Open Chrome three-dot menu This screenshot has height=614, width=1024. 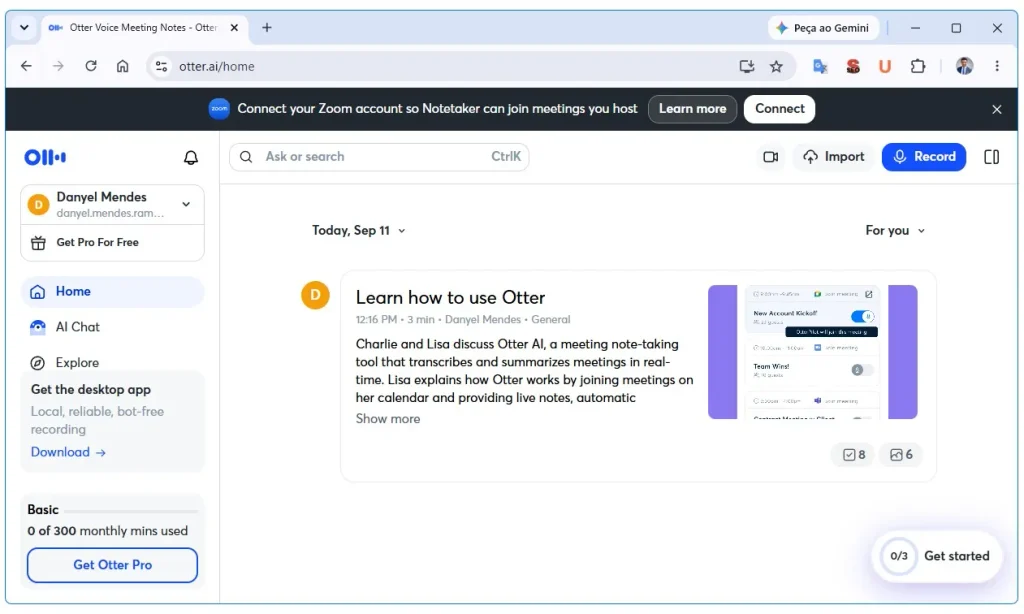pyautogui.click(x=997, y=66)
